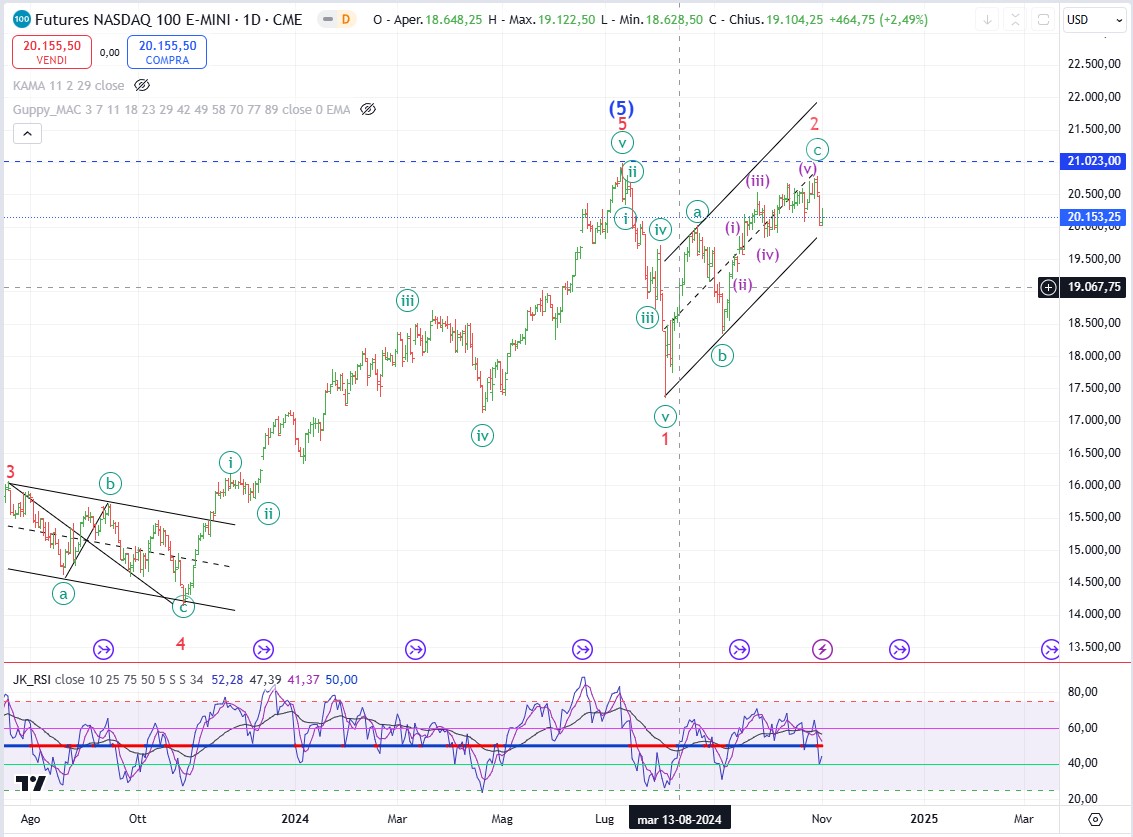Click the NASDAQ 100 symbol logo
Screen dimensions: 1133x837
tap(22, 20)
